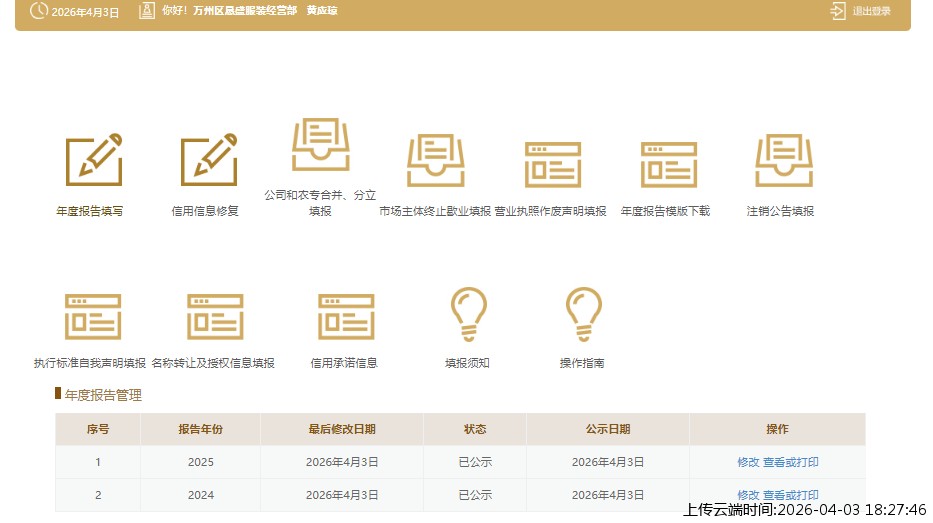Click 修改 link for the 2024 report
This screenshot has width=933, height=523.
(x=748, y=495)
